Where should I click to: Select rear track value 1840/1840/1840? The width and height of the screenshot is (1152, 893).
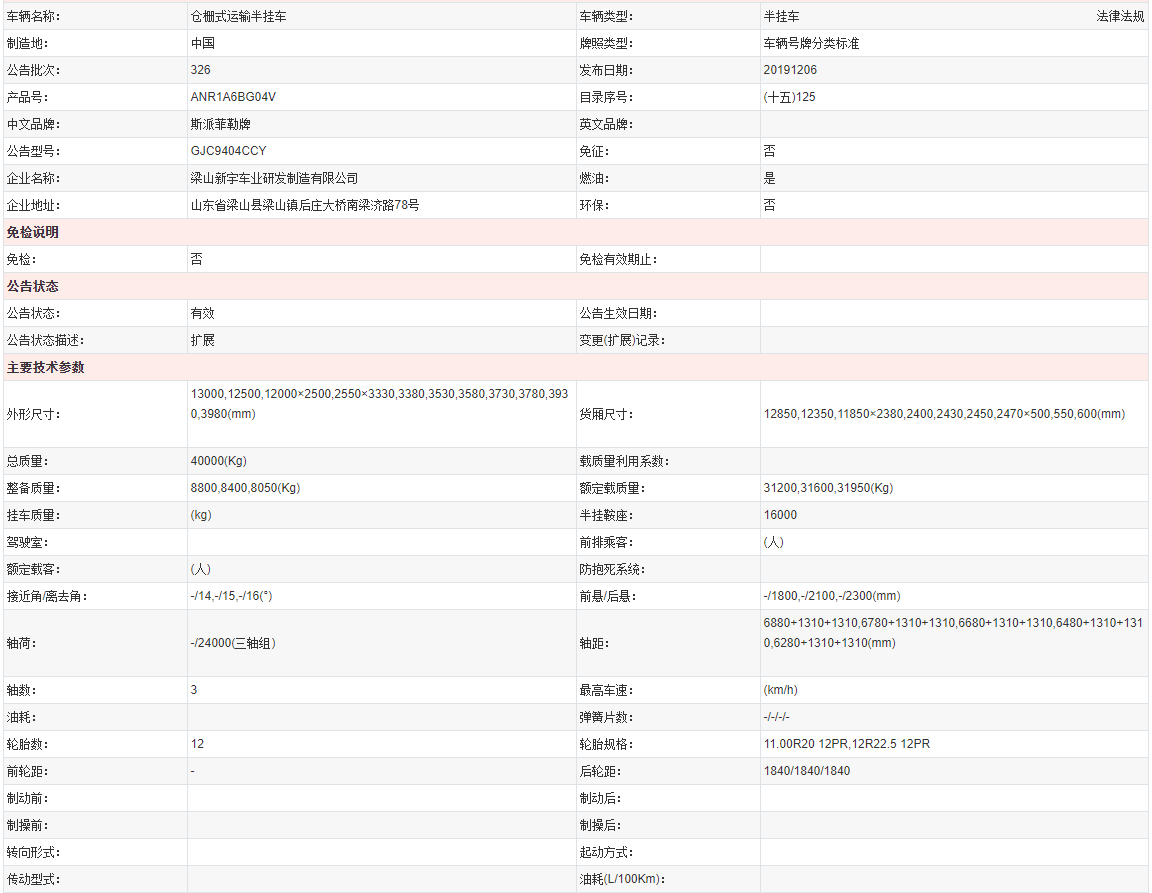pyautogui.click(x=806, y=771)
